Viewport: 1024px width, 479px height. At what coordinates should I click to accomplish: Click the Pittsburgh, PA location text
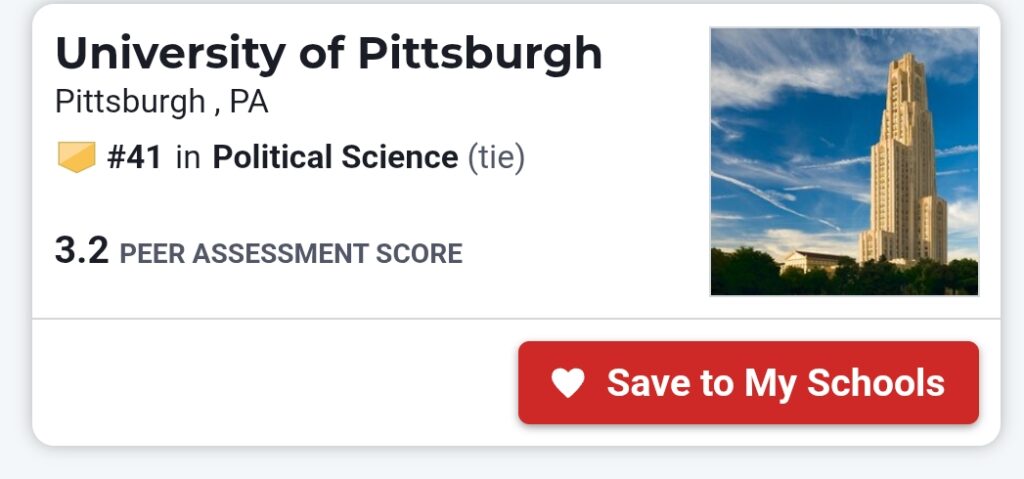(161, 102)
